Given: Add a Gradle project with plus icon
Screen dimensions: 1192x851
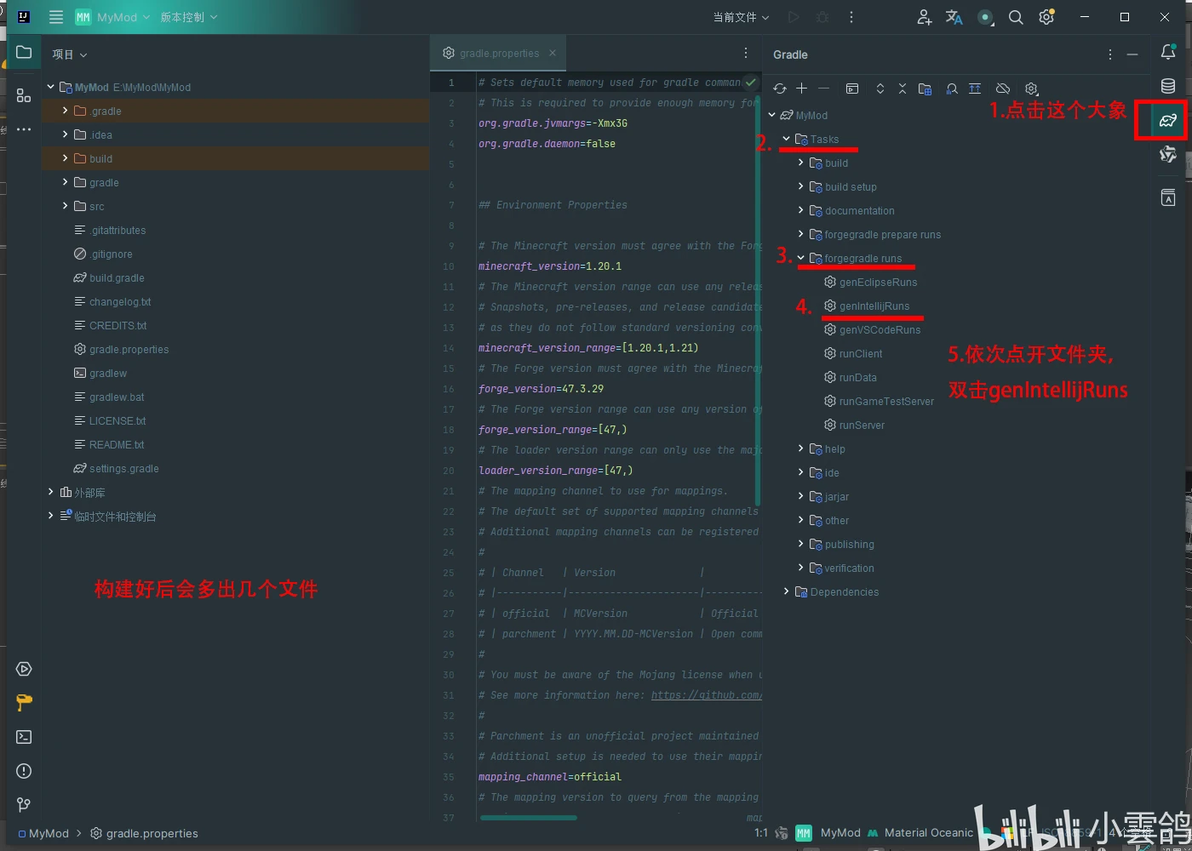Looking at the screenshot, I should pyautogui.click(x=801, y=88).
